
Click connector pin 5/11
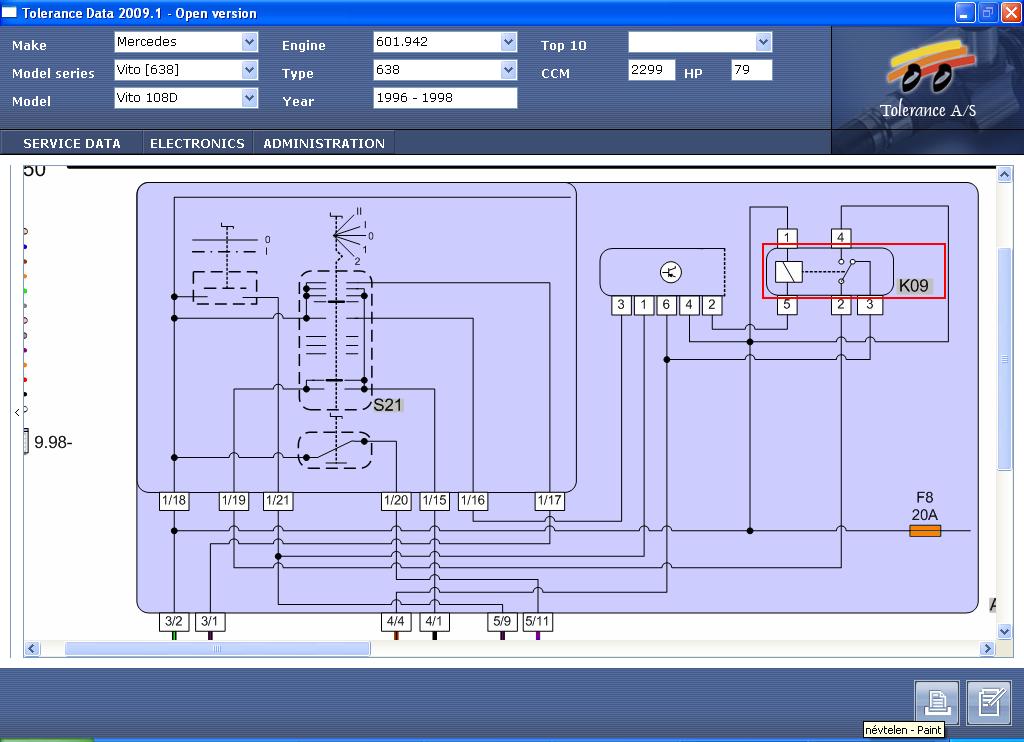pos(537,622)
